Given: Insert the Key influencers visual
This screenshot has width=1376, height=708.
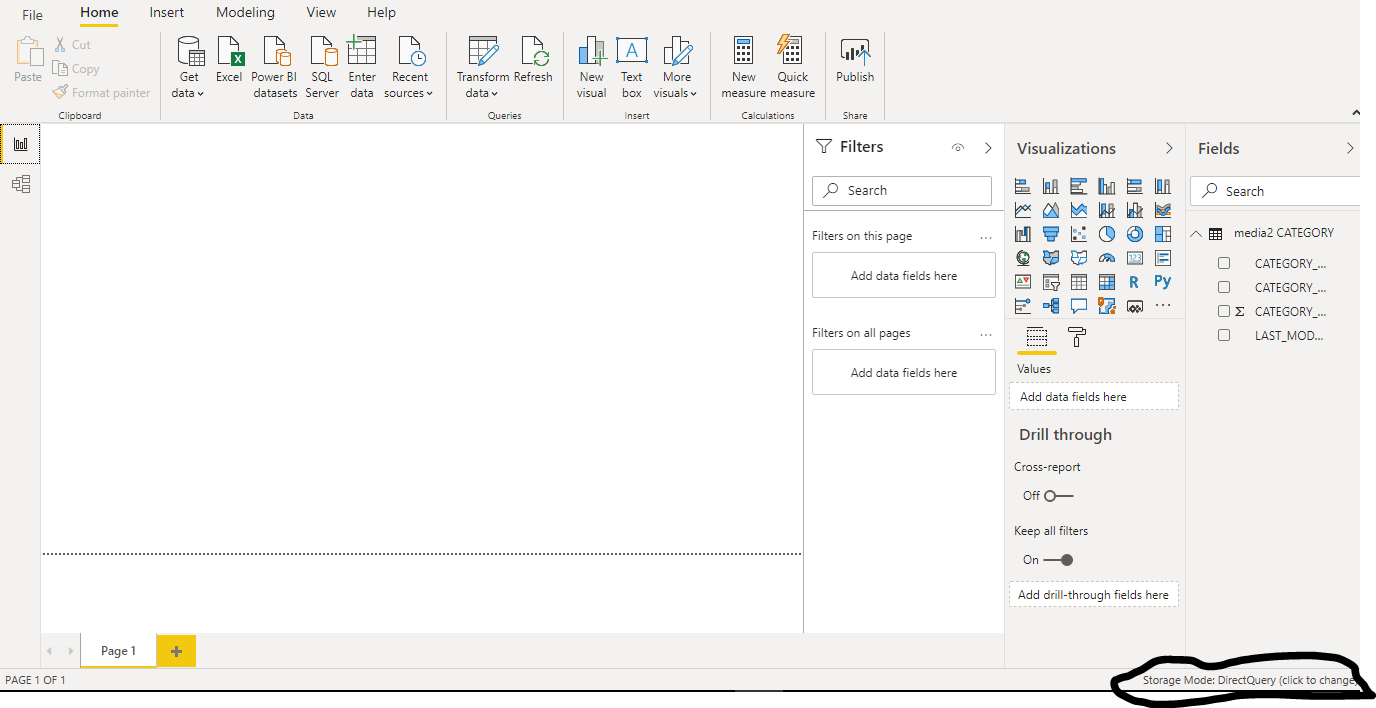Looking at the screenshot, I should pyautogui.click(x=1022, y=306).
